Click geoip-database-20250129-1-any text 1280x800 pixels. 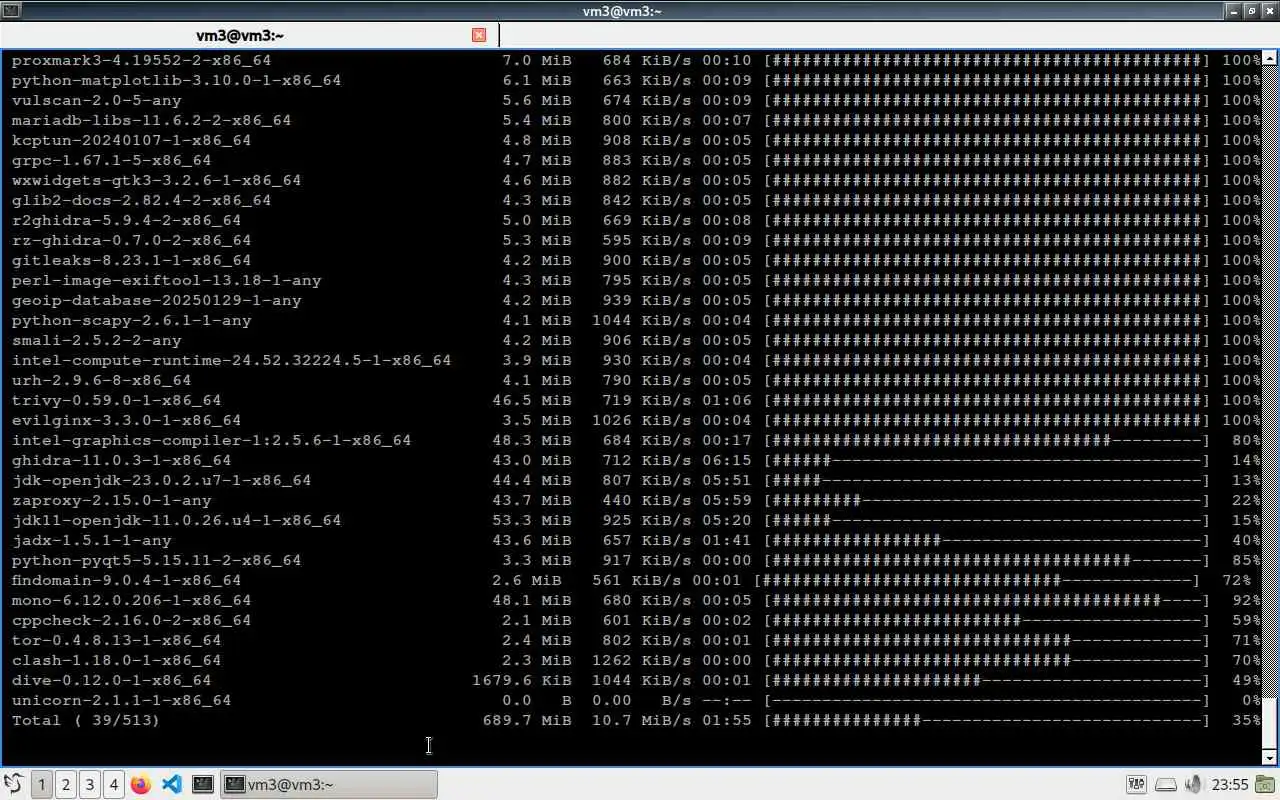click(x=156, y=300)
